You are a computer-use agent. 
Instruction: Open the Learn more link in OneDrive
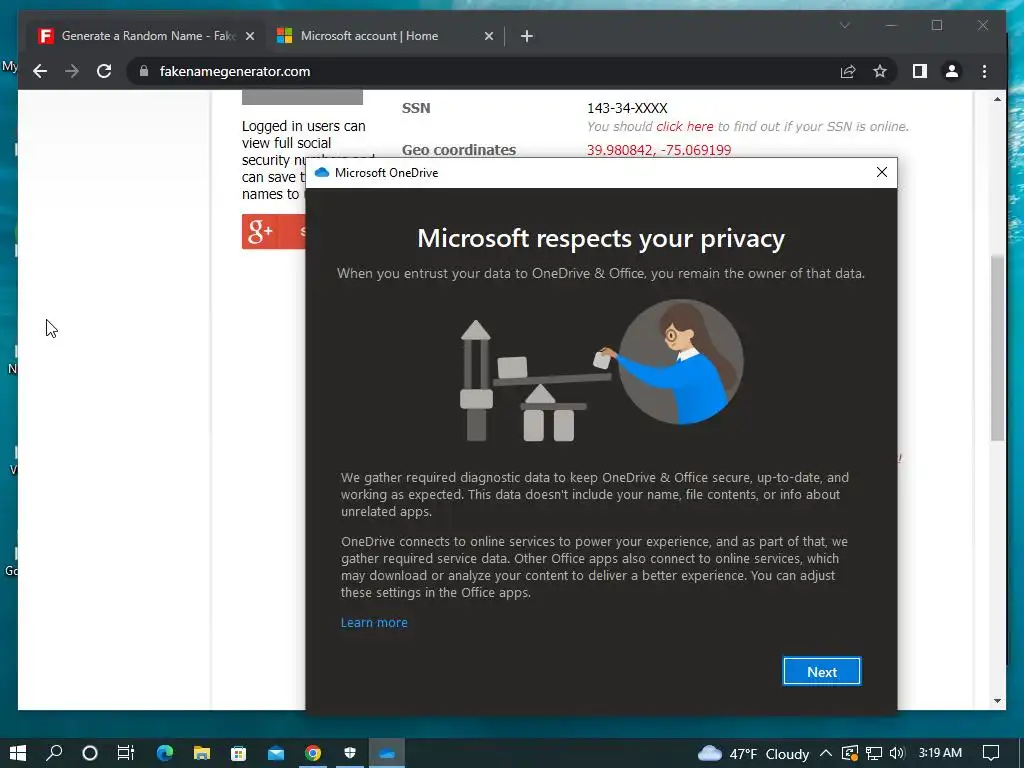(374, 622)
